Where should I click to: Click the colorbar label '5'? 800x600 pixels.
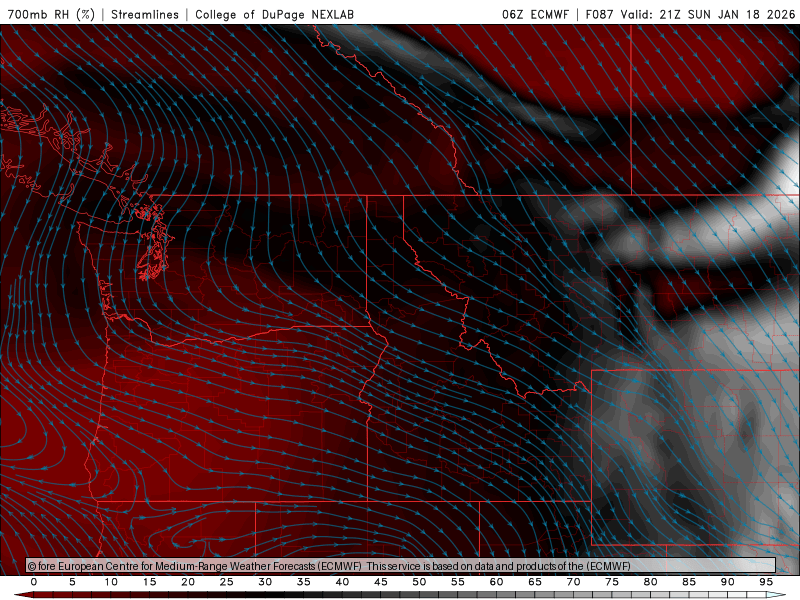(72, 582)
